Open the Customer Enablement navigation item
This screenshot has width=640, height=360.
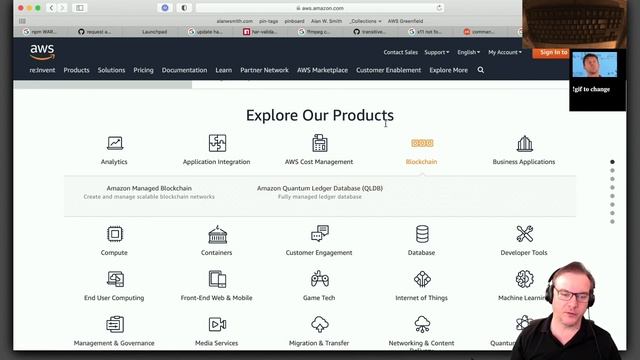pyautogui.click(x=388, y=70)
